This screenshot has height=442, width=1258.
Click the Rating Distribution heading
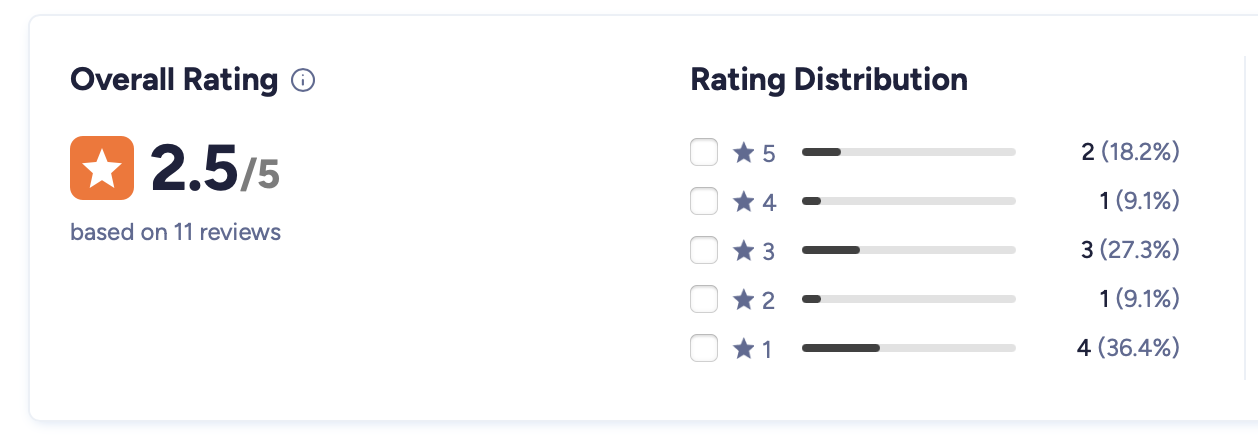[829, 80]
